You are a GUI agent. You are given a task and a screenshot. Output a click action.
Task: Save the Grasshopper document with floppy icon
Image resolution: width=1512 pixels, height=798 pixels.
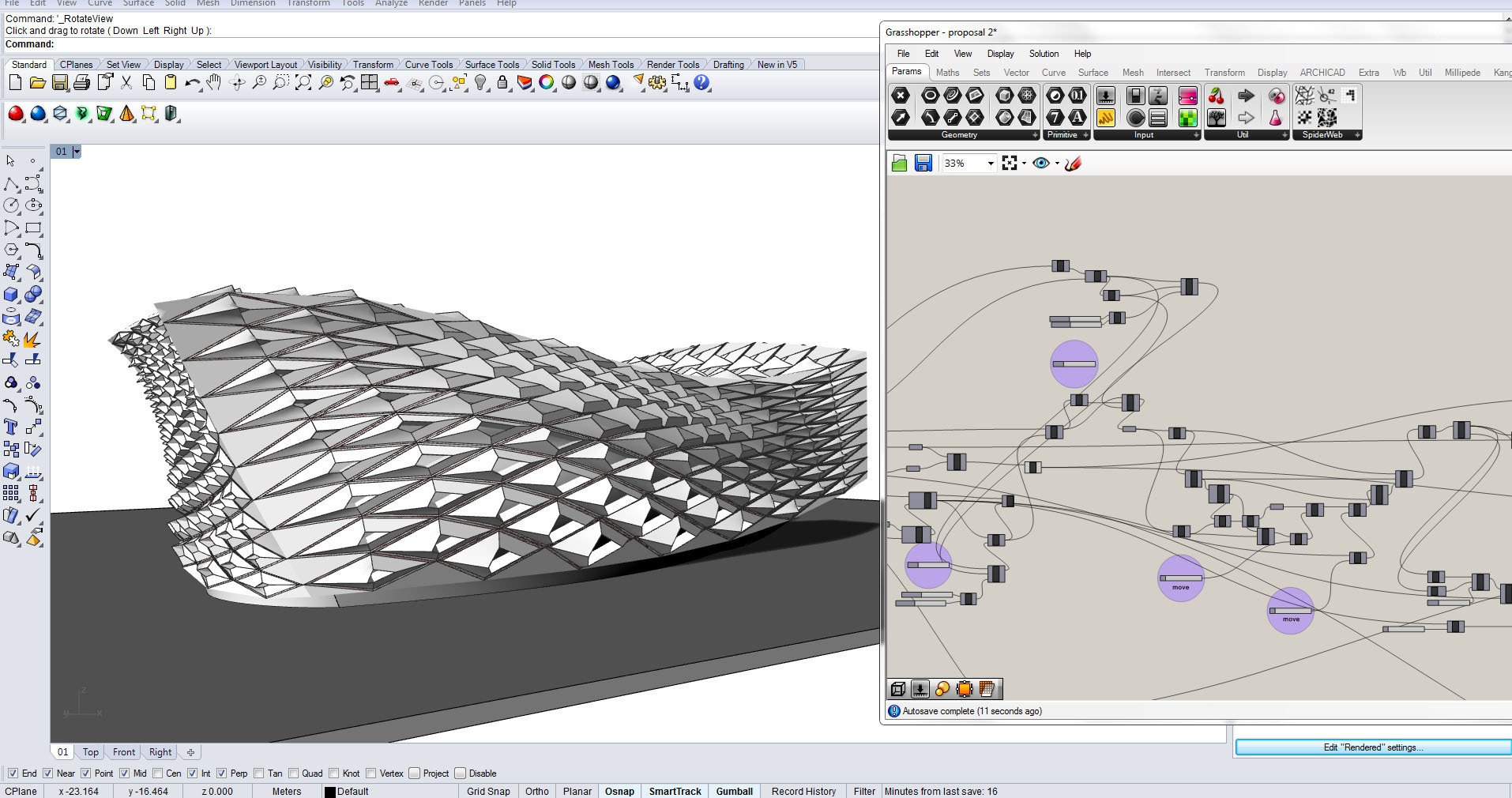[923, 164]
